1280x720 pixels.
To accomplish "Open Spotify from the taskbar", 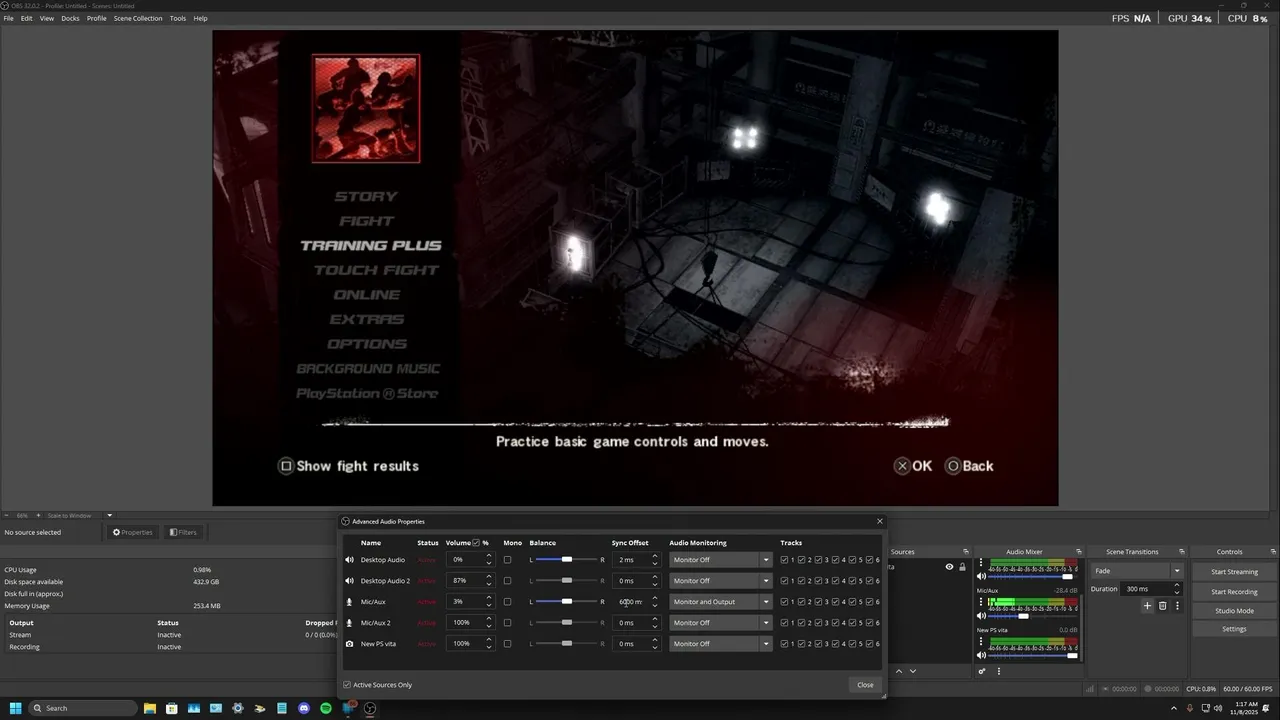I will [326, 708].
